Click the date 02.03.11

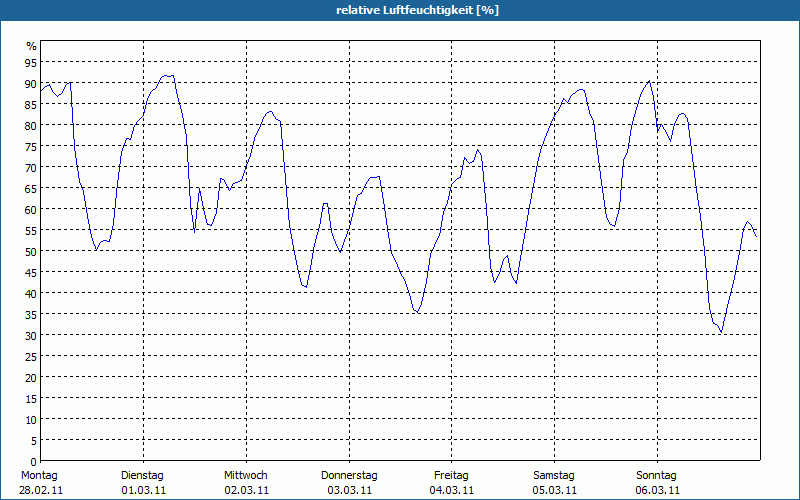click(246, 490)
